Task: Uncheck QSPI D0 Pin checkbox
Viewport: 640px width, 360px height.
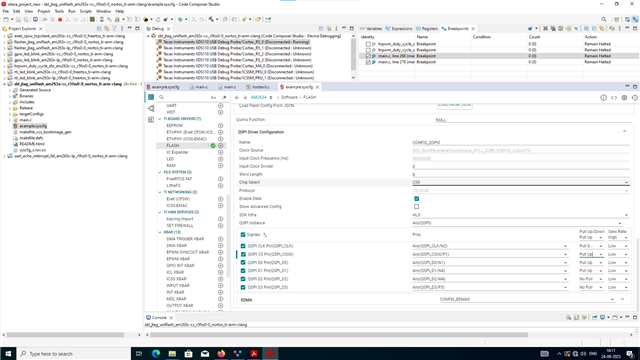Action: coord(243,262)
